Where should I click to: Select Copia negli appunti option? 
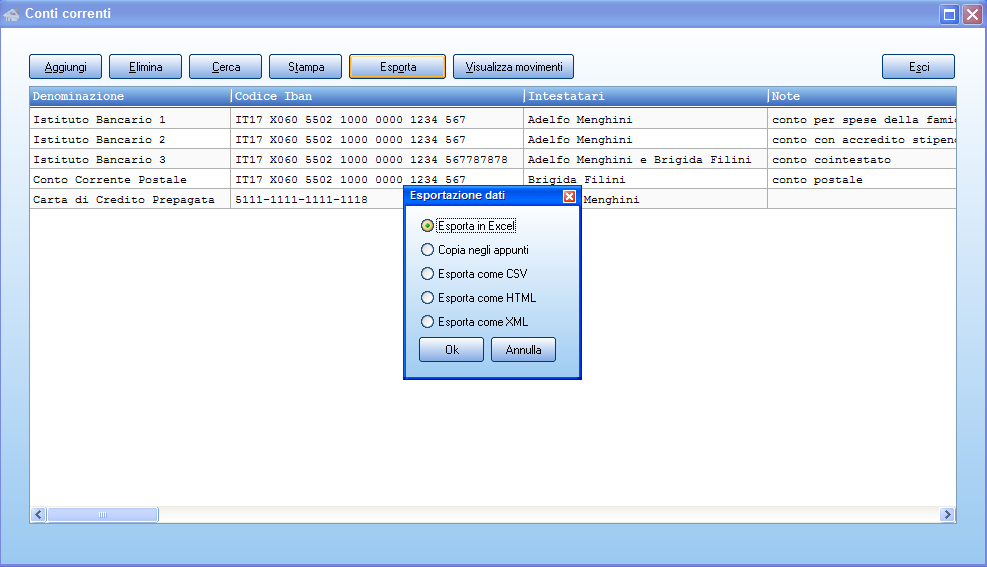click(475, 250)
